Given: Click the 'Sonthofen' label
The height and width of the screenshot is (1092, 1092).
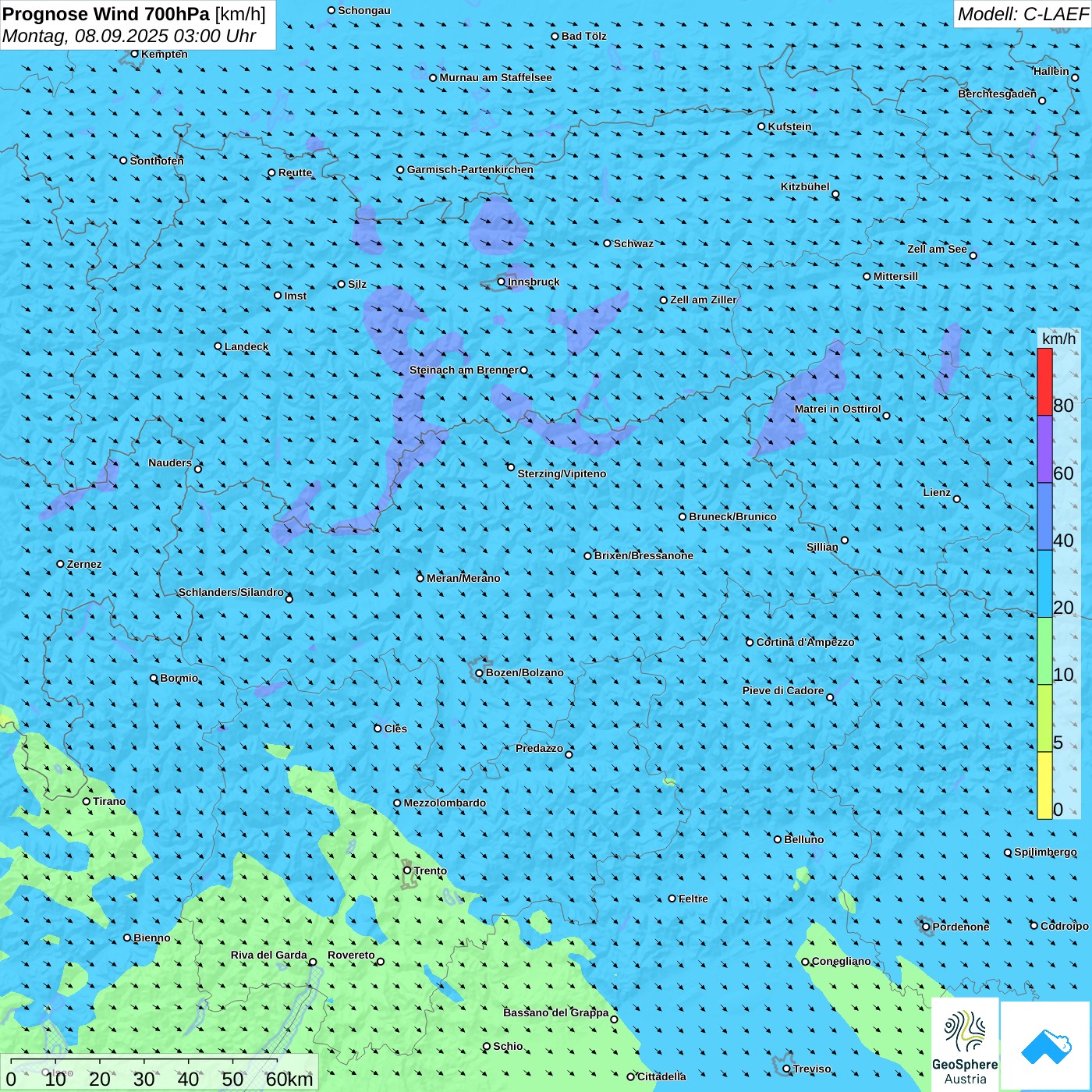Looking at the screenshot, I should pos(157,161).
